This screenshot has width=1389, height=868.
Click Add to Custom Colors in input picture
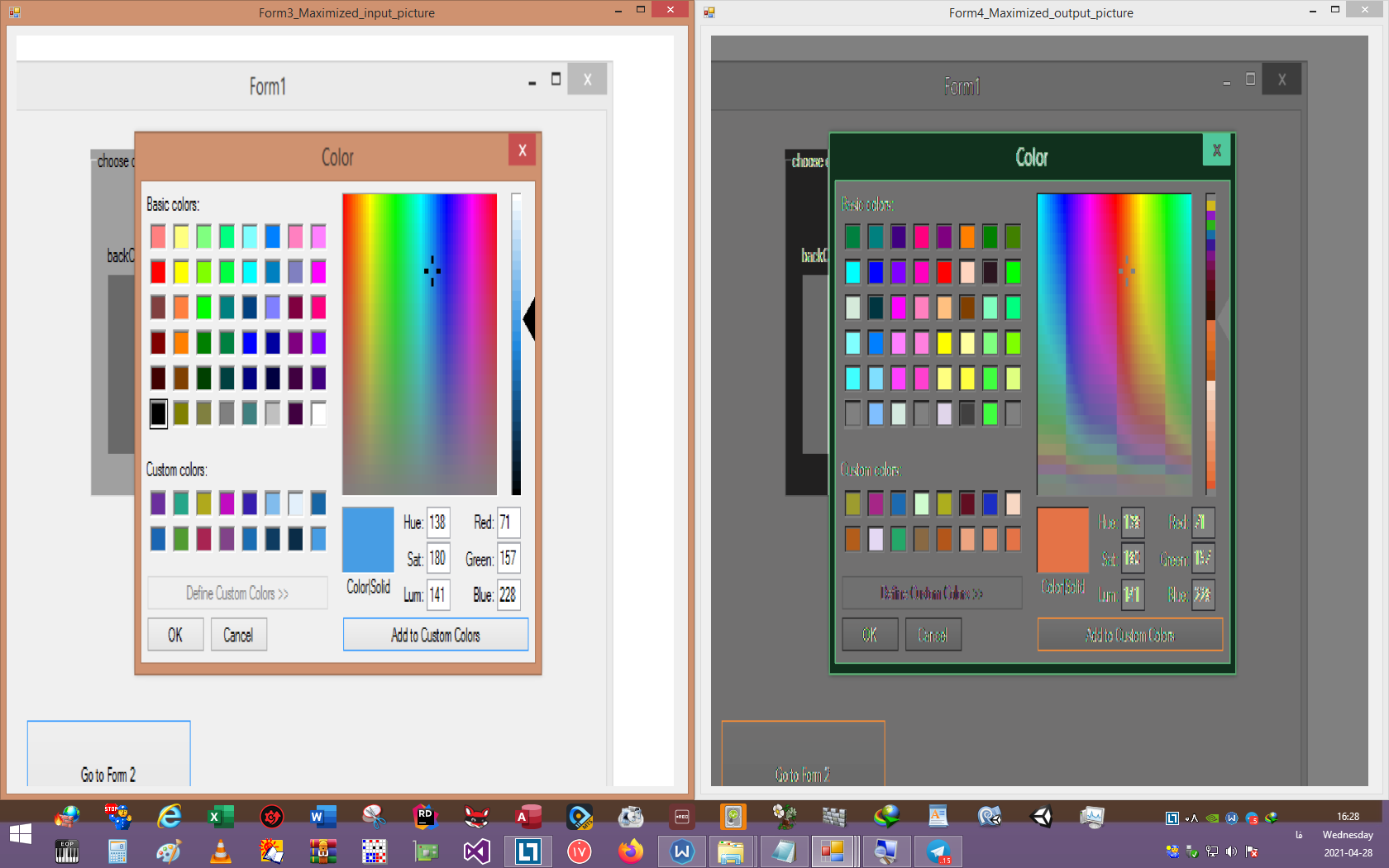click(436, 635)
